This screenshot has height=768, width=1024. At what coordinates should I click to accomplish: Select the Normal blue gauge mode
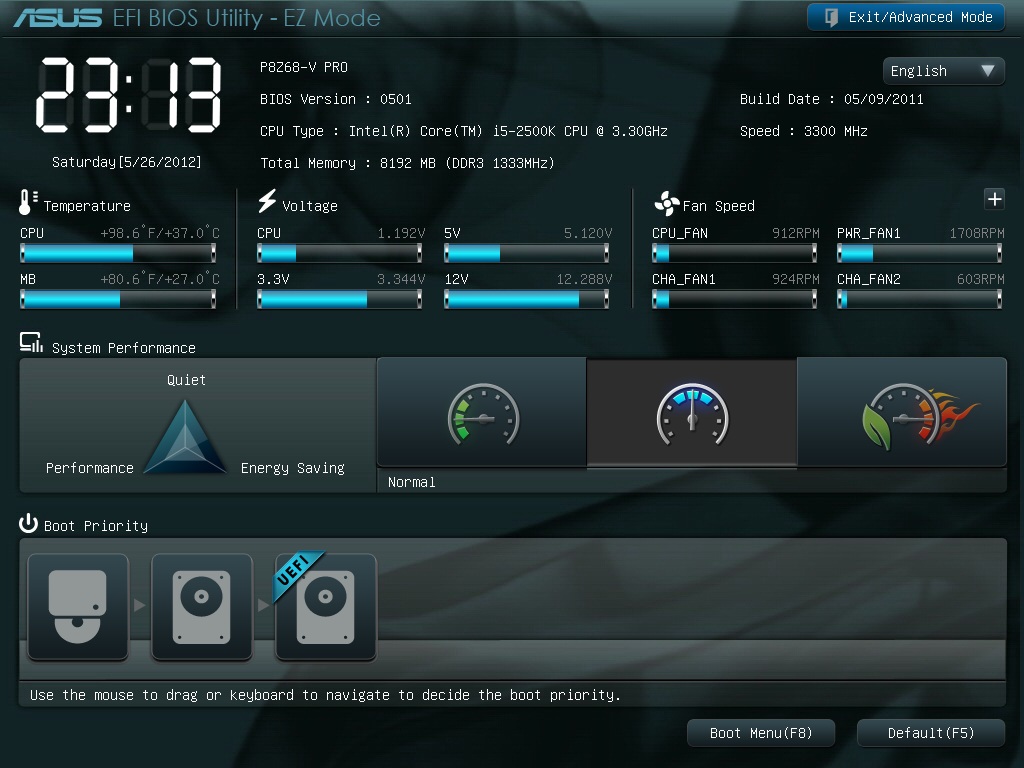click(692, 413)
